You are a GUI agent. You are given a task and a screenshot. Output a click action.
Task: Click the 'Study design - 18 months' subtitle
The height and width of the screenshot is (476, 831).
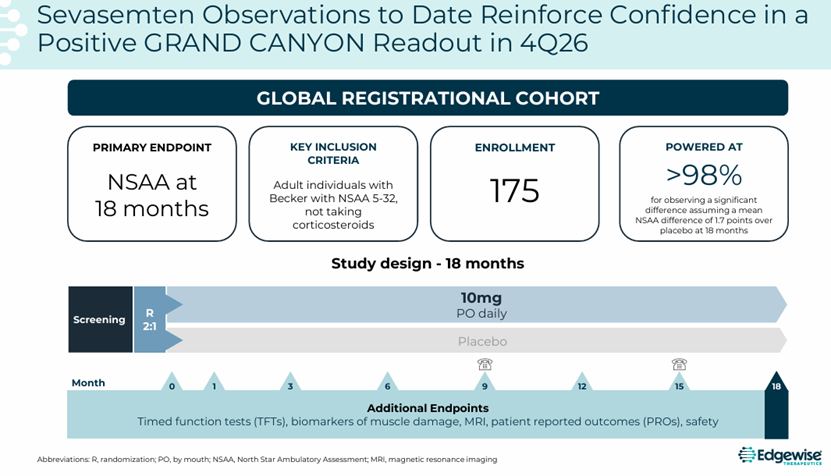pos(428,263)
